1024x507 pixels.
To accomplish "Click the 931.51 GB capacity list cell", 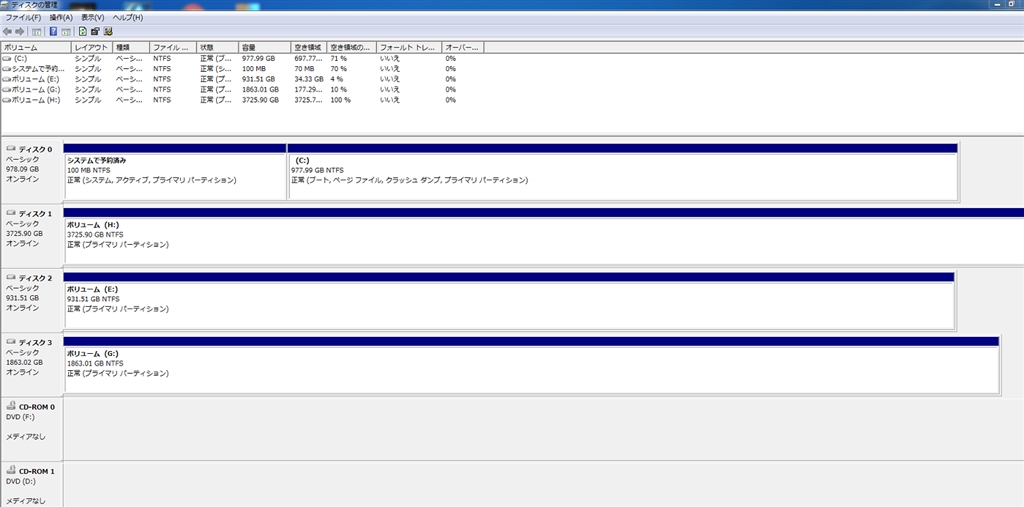I will pos(259,79).
